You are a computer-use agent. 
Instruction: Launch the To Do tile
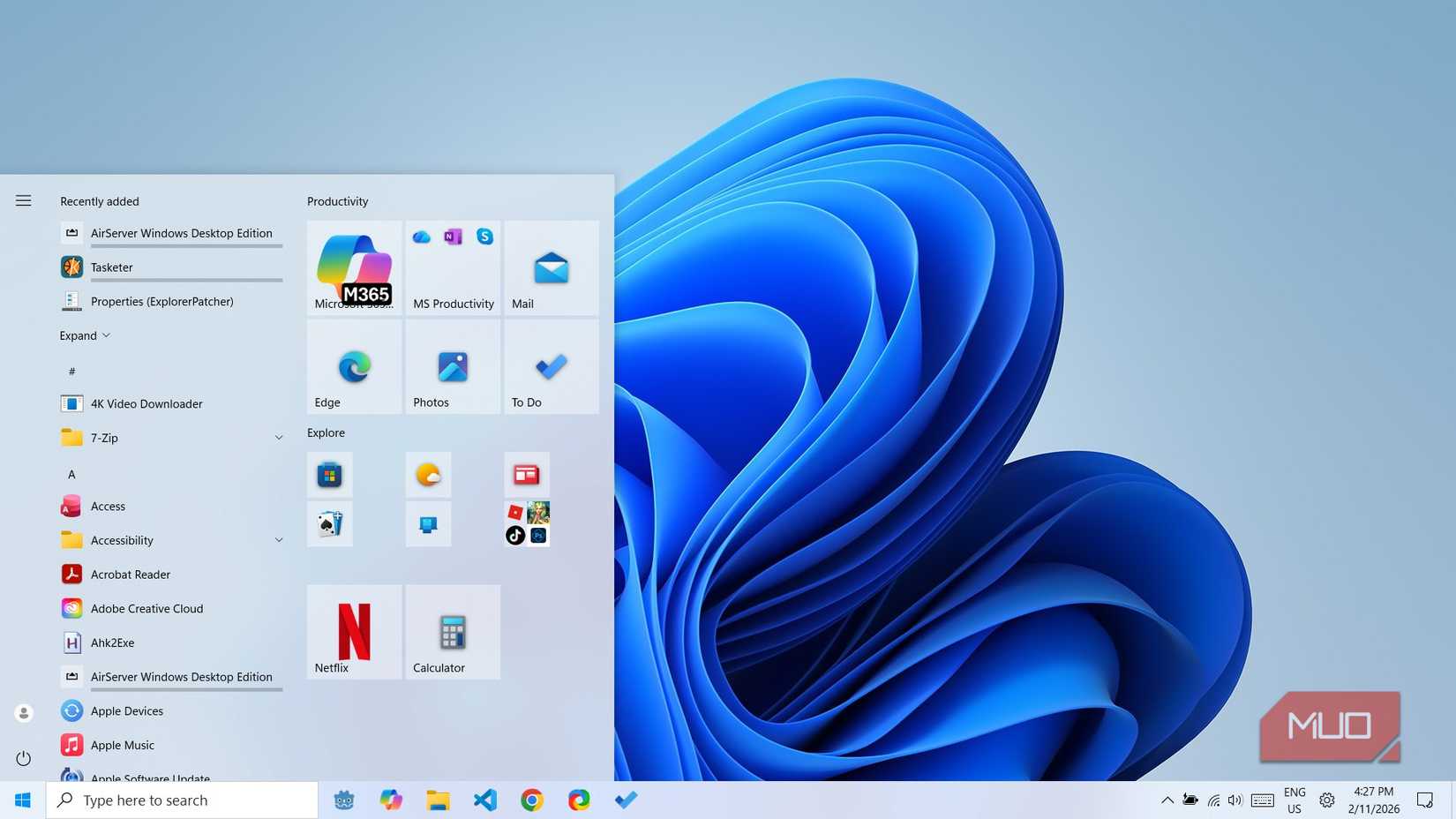pyautogui.click(x=551, y=366)
